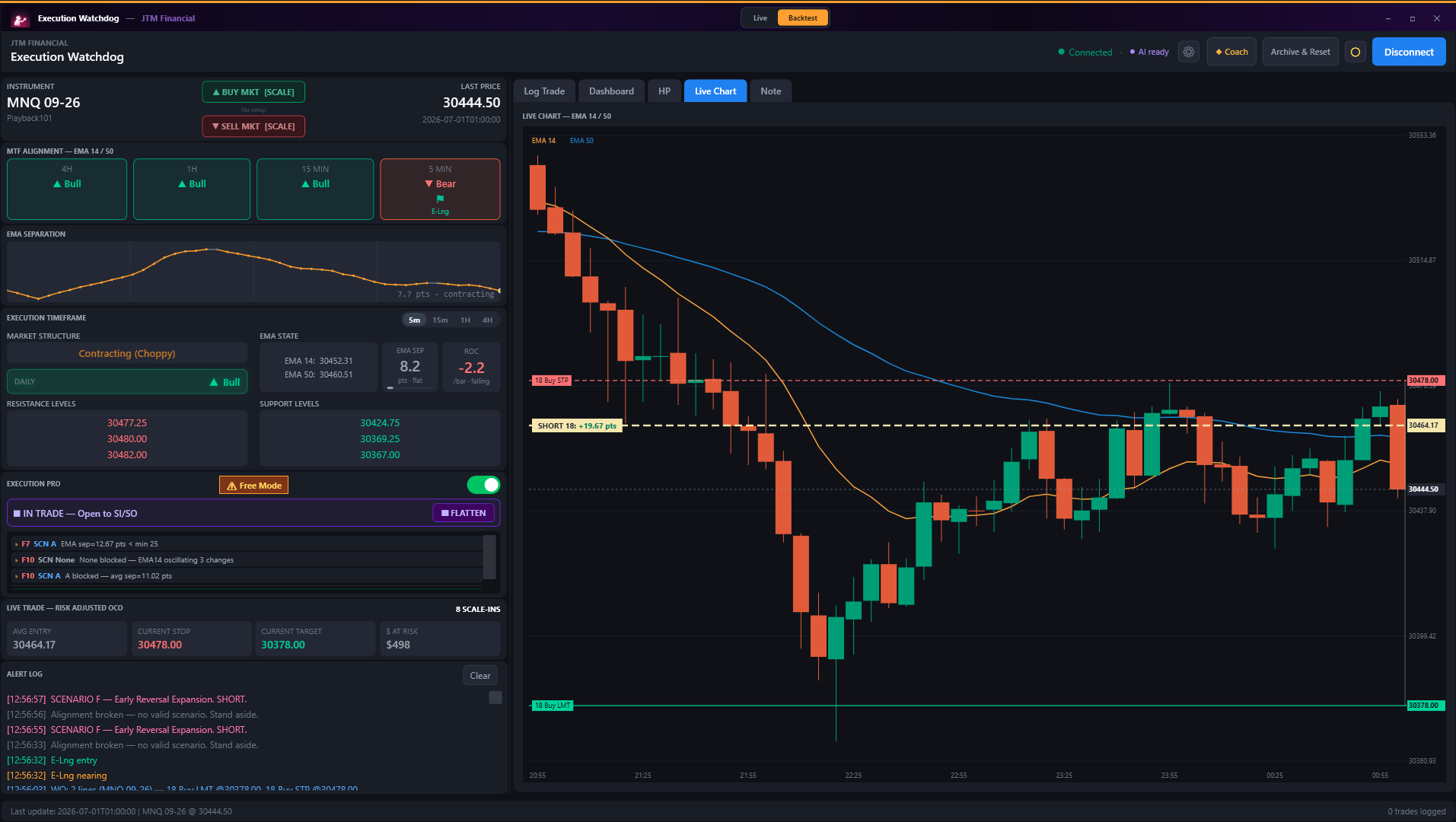Switch mode to Backtest
This screenshot has width=1456, height=822.
click(x=802, y=18)
